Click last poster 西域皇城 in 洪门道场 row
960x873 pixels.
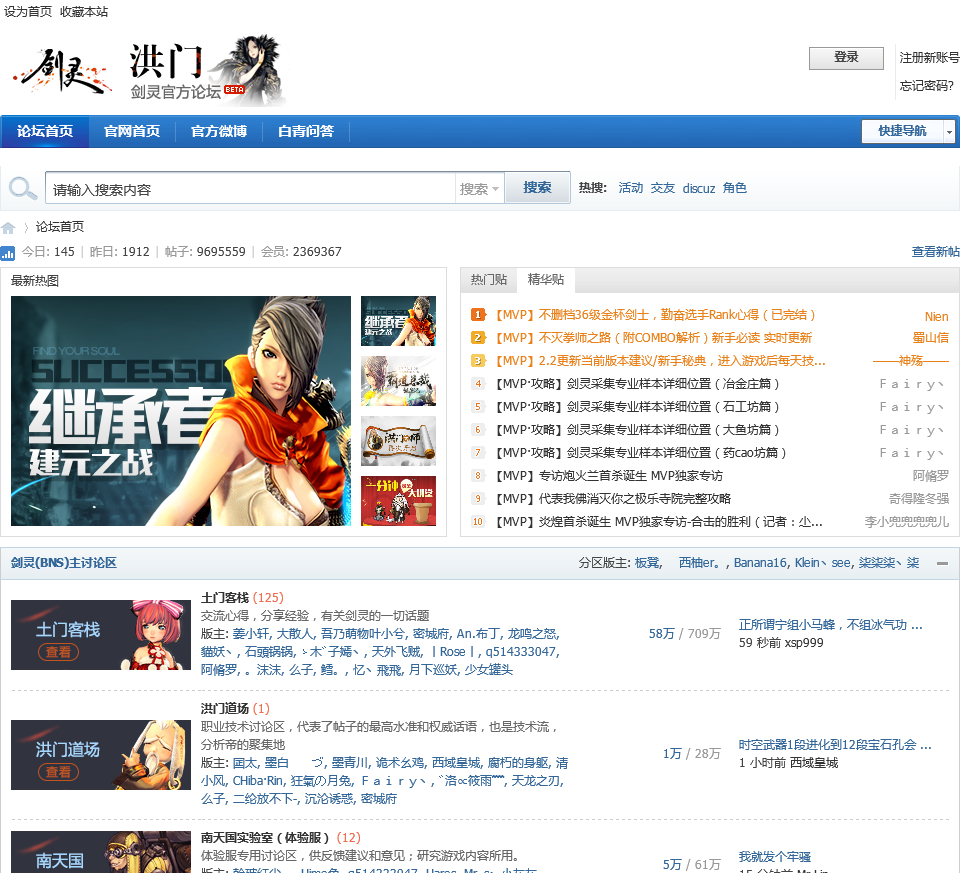click(814, 763)
